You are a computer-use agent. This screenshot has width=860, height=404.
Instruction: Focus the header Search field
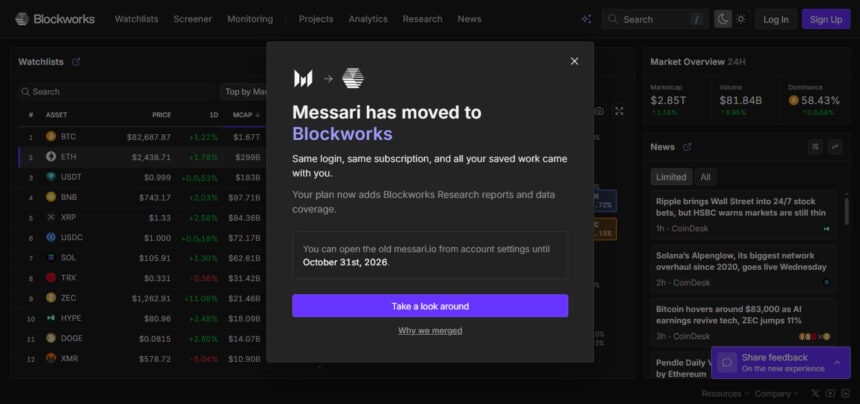[x=655, y=19]
